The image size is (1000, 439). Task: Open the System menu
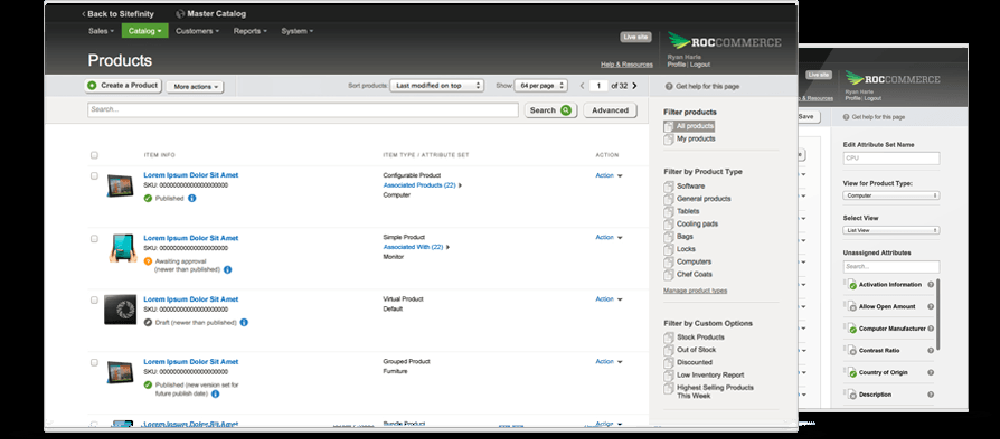click(297, 31)
